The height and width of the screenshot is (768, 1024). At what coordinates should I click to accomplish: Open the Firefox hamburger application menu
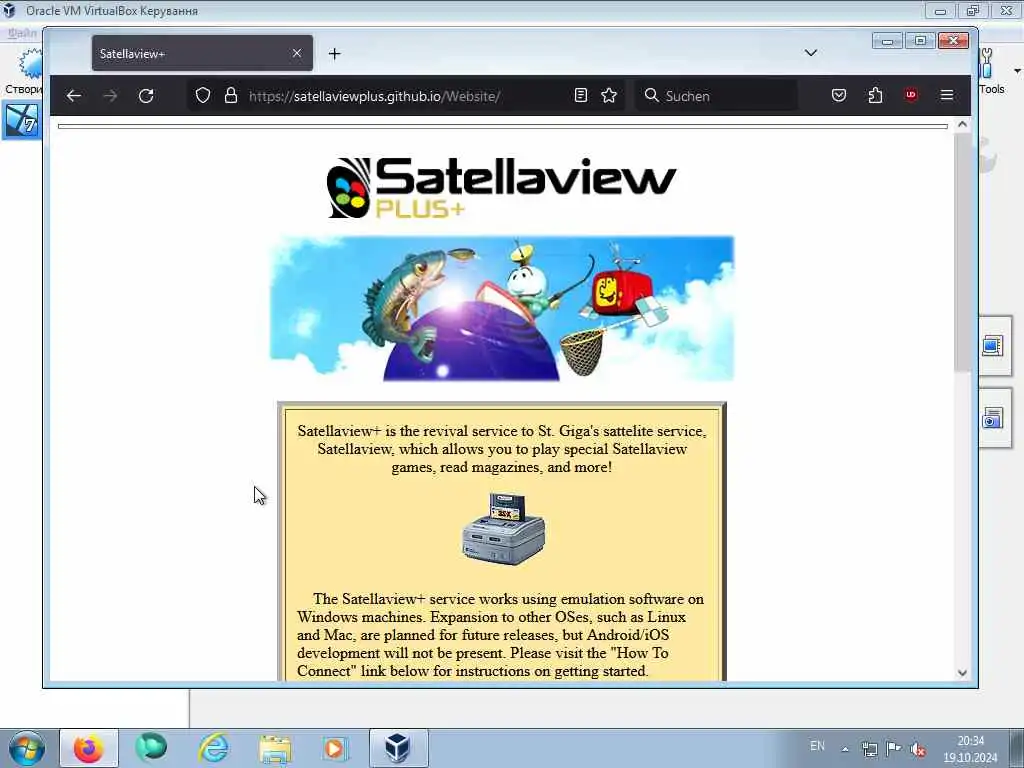coord(947,95)
